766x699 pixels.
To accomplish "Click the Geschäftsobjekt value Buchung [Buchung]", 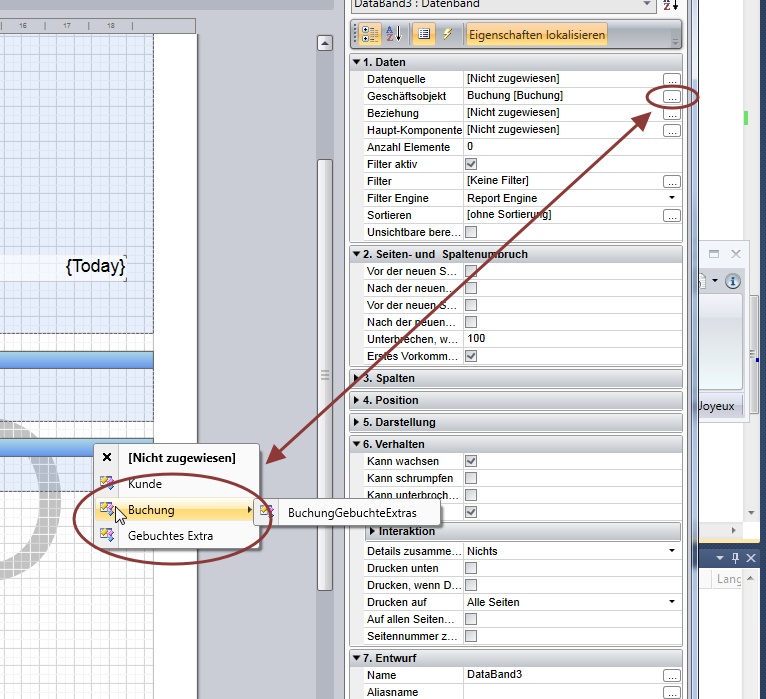I will pos(515,95).
